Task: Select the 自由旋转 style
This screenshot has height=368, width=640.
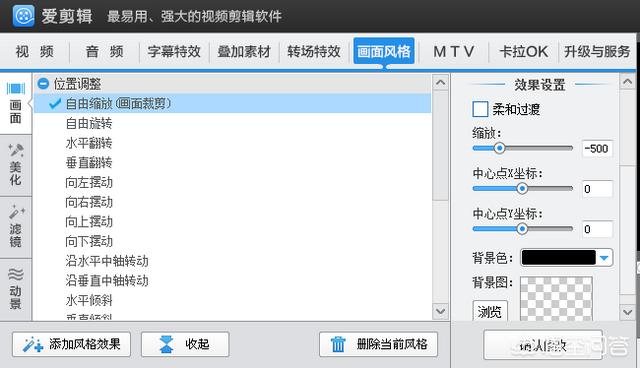Action: point(89,123)
